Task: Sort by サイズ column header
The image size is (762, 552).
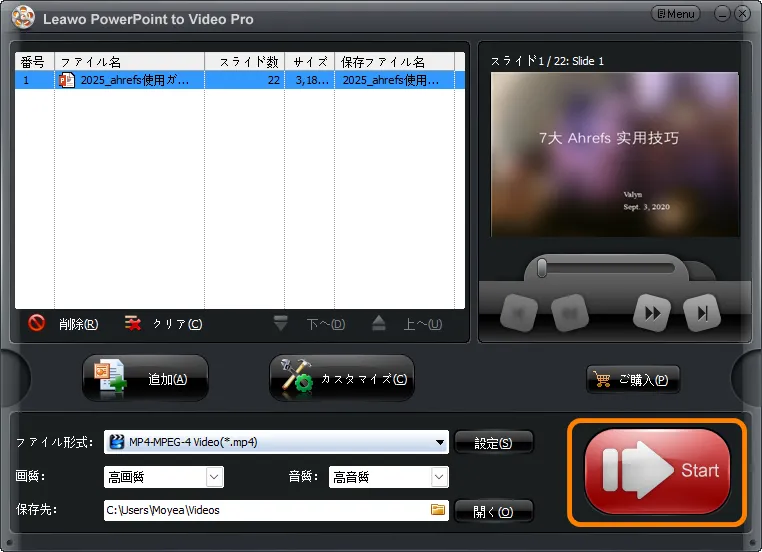Action: [310, 62]
